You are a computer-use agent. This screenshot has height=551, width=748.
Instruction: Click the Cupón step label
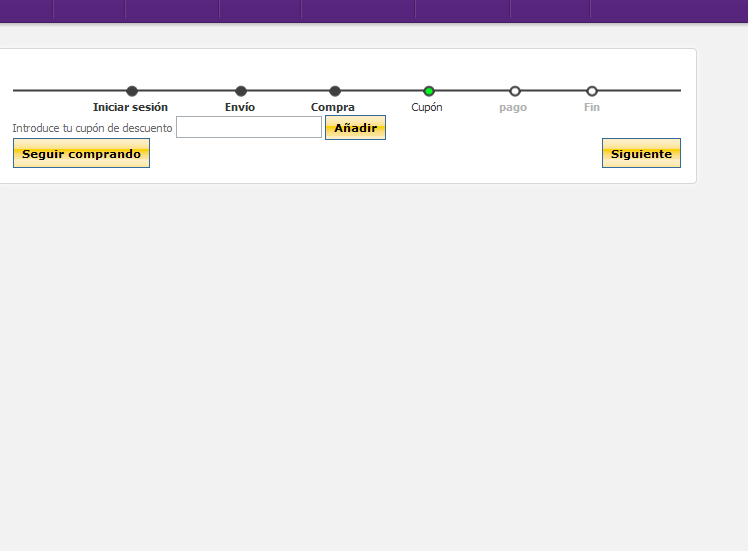click(x=427, y=108)
